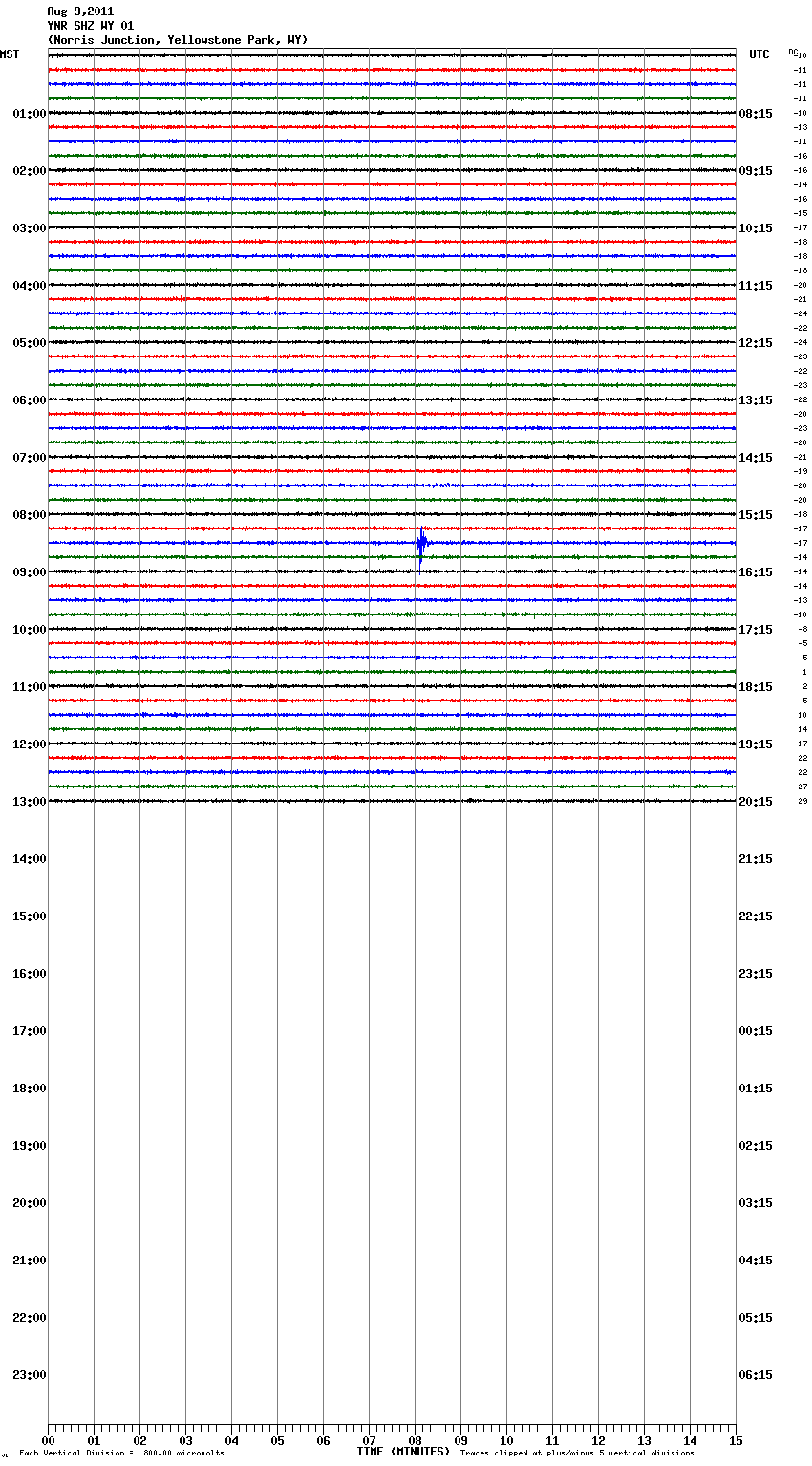Screen dimensions: 812x1466
Task: Select the 04:00 MST time label
Action: (x=30, y=286)
